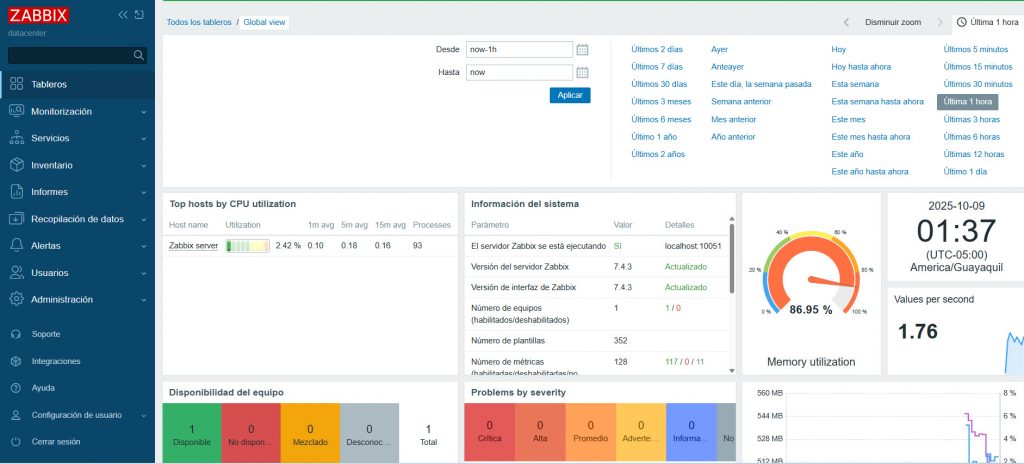Screen dimensions: 1024x464
Task: Open the calendar picker next to Hasta
Action: (582, 72)
